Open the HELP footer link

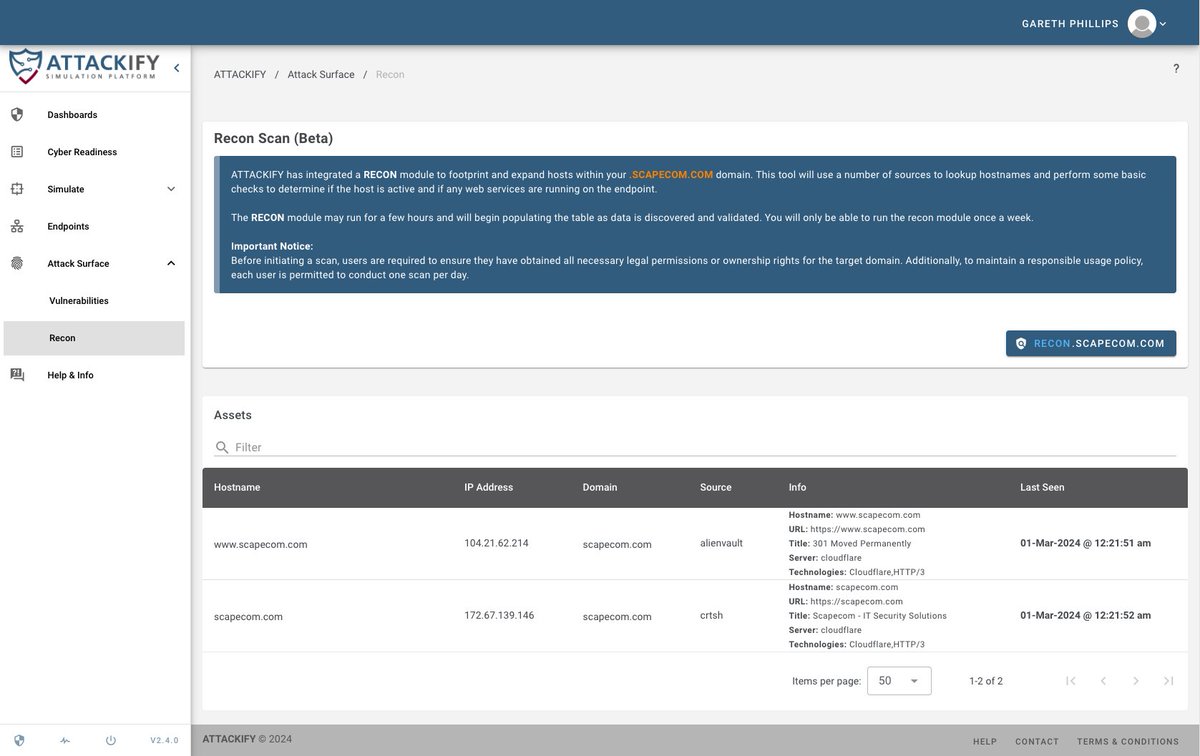(985, 742)
